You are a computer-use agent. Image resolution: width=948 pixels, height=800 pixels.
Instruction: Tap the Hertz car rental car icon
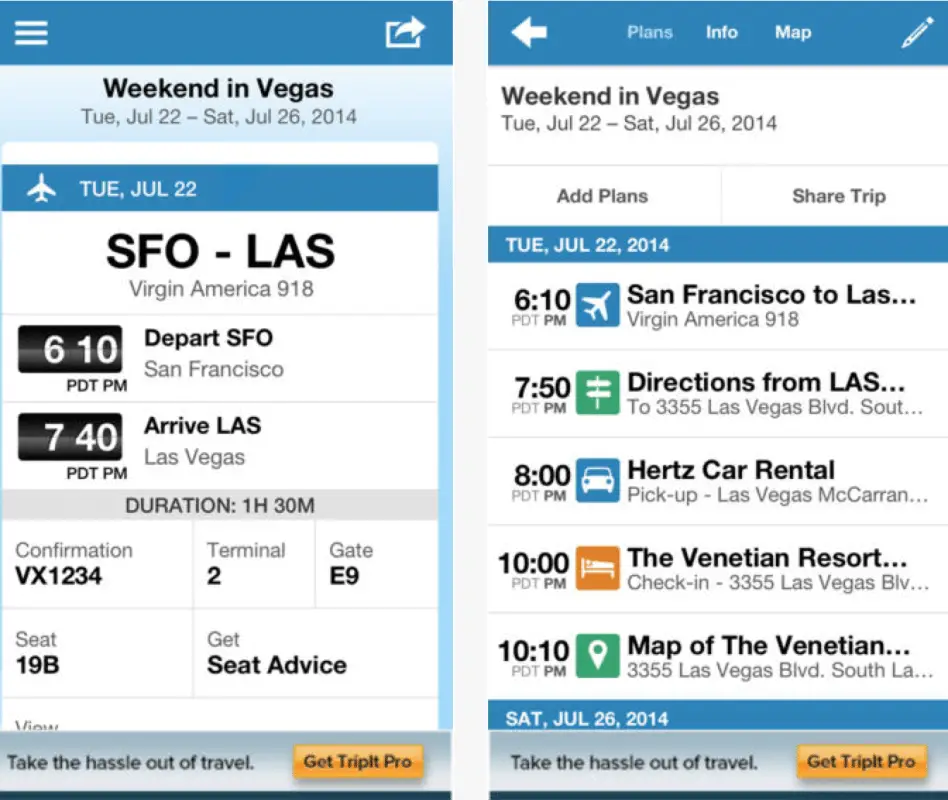tap(597, 480)
